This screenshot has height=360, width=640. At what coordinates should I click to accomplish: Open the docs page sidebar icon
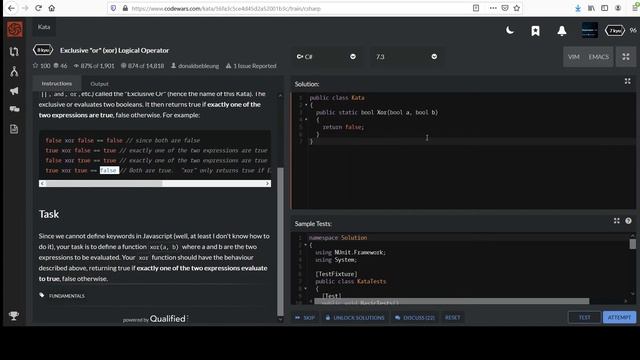[14, 129]
